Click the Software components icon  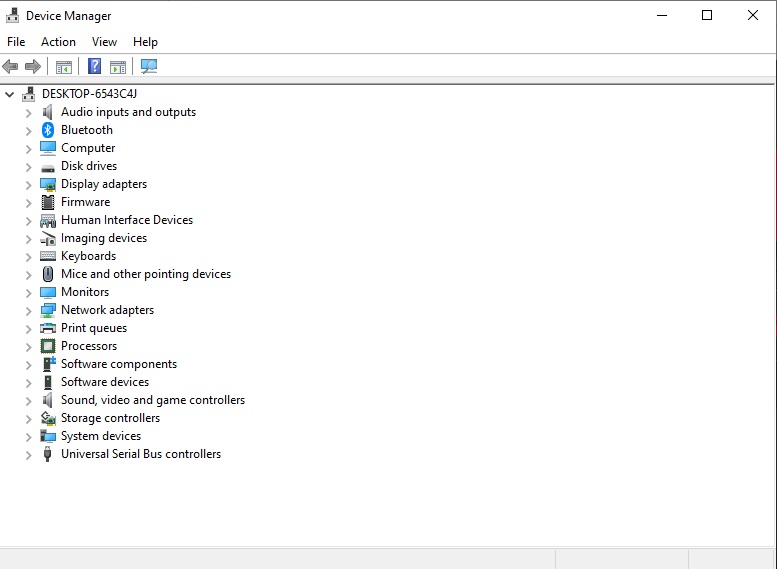point(49,364)
